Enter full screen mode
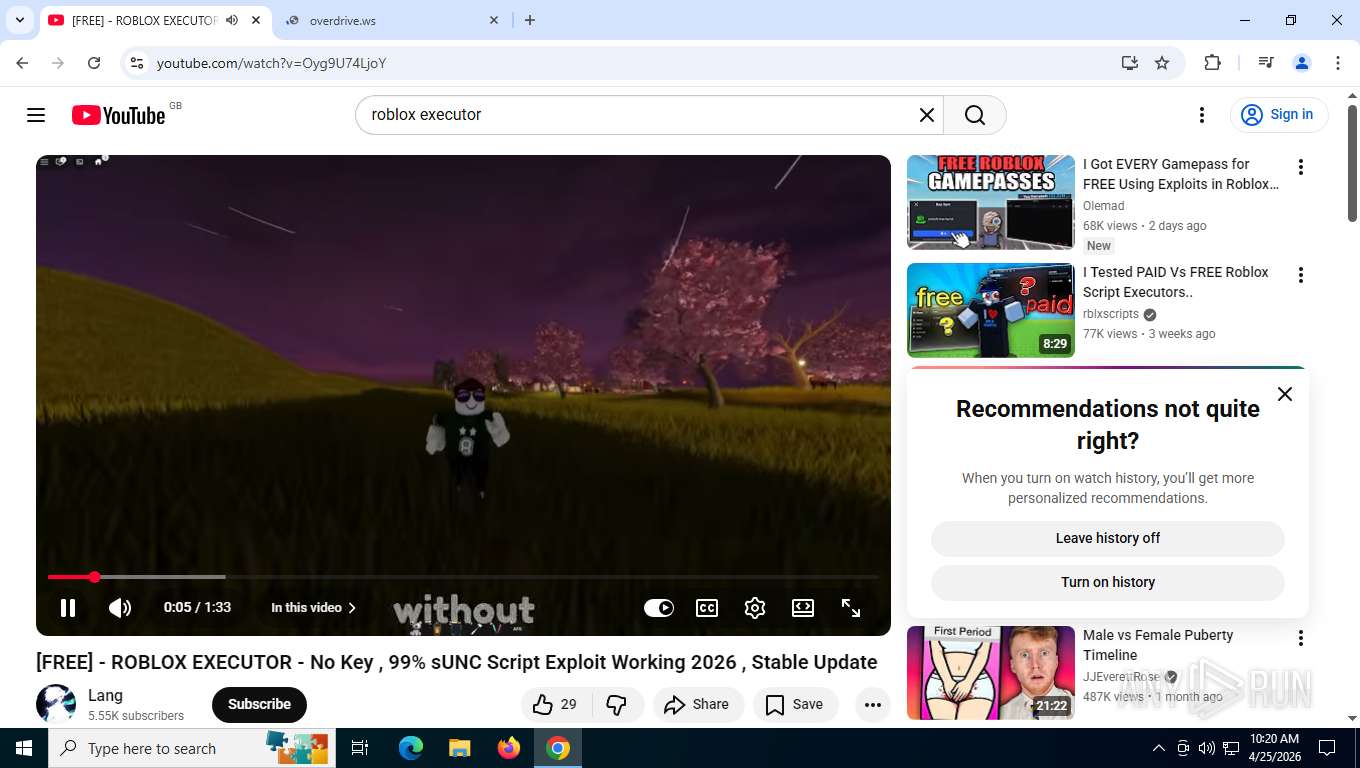Screen dimensions: 1360x768 click(851, 607)
